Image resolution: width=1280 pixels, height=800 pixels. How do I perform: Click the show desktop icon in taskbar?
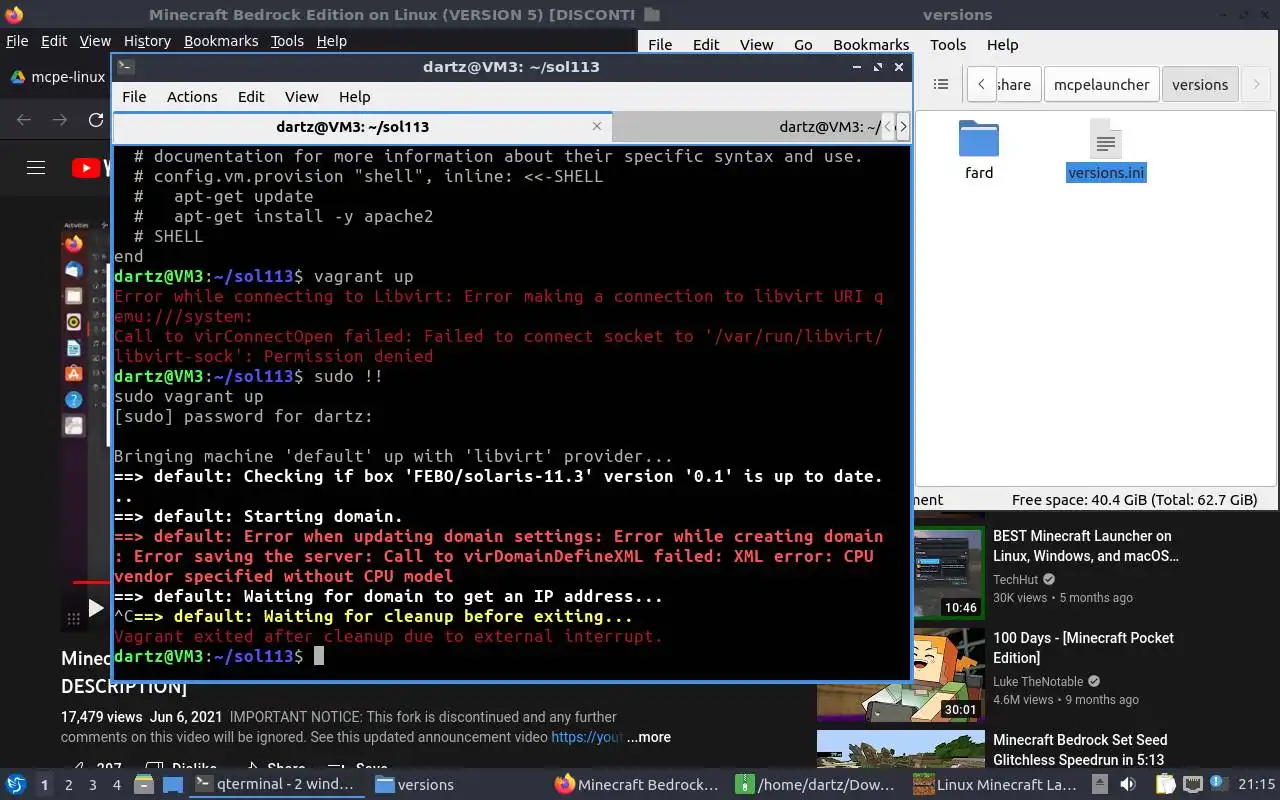click(x=173, y=785)
